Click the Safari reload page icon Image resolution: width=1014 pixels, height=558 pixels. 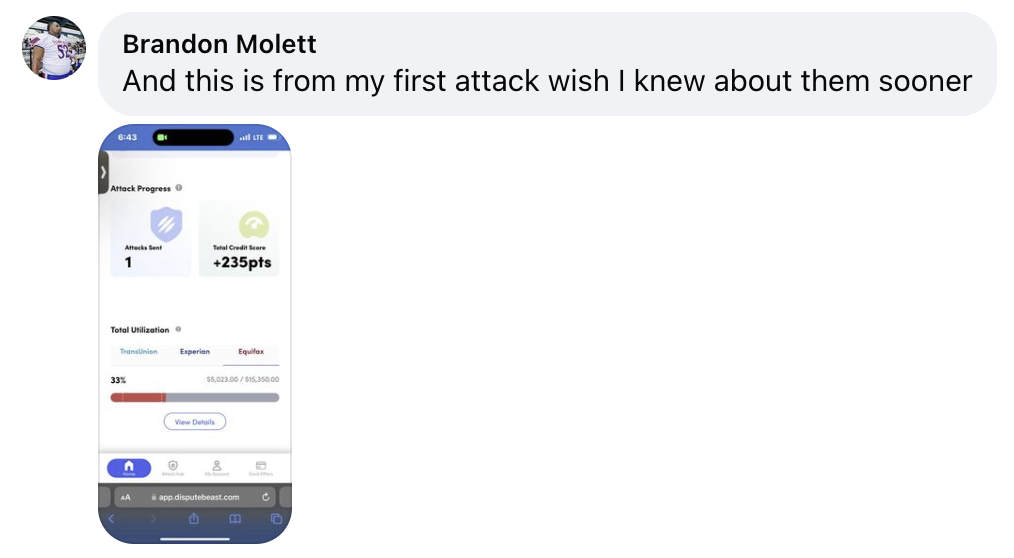pyautogui.click(x=266, y=497)
